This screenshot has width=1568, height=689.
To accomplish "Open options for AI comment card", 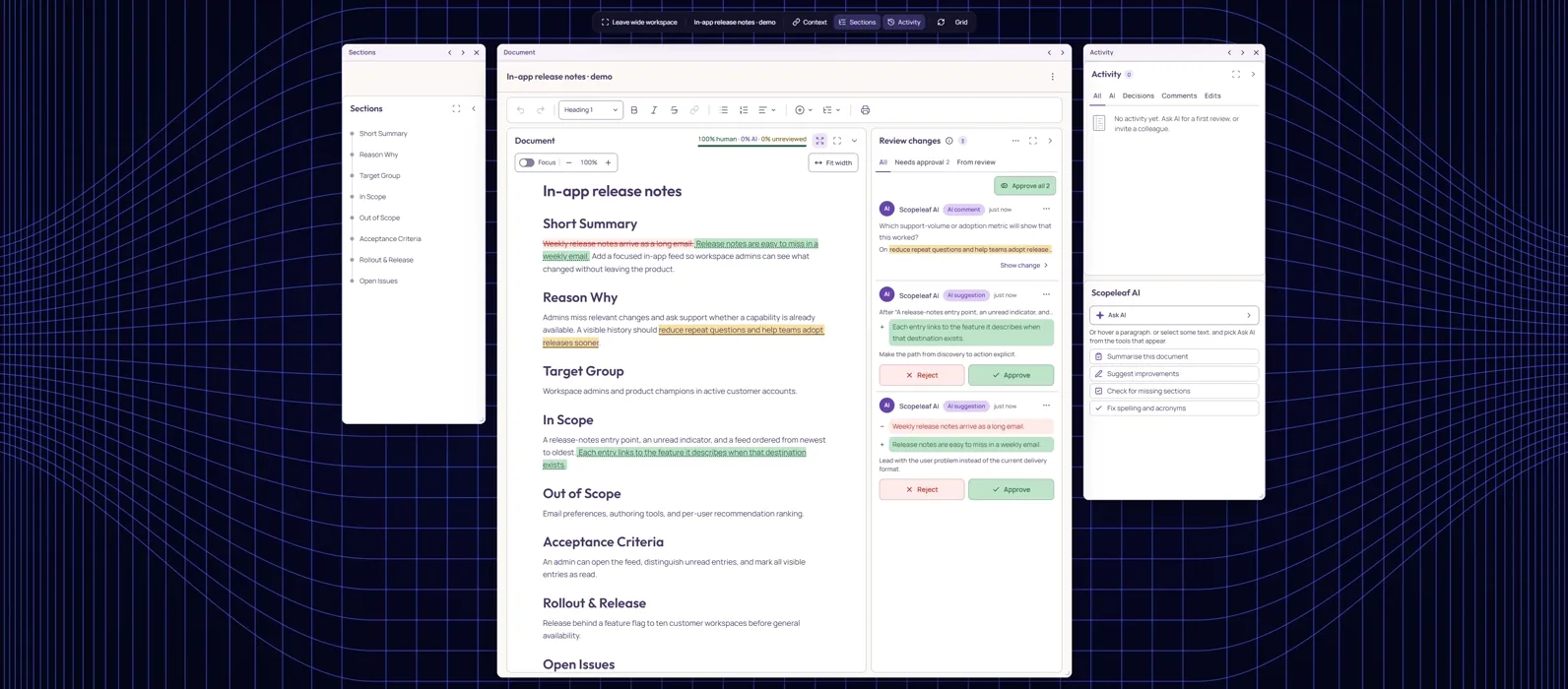I will tap(1046, 209).
